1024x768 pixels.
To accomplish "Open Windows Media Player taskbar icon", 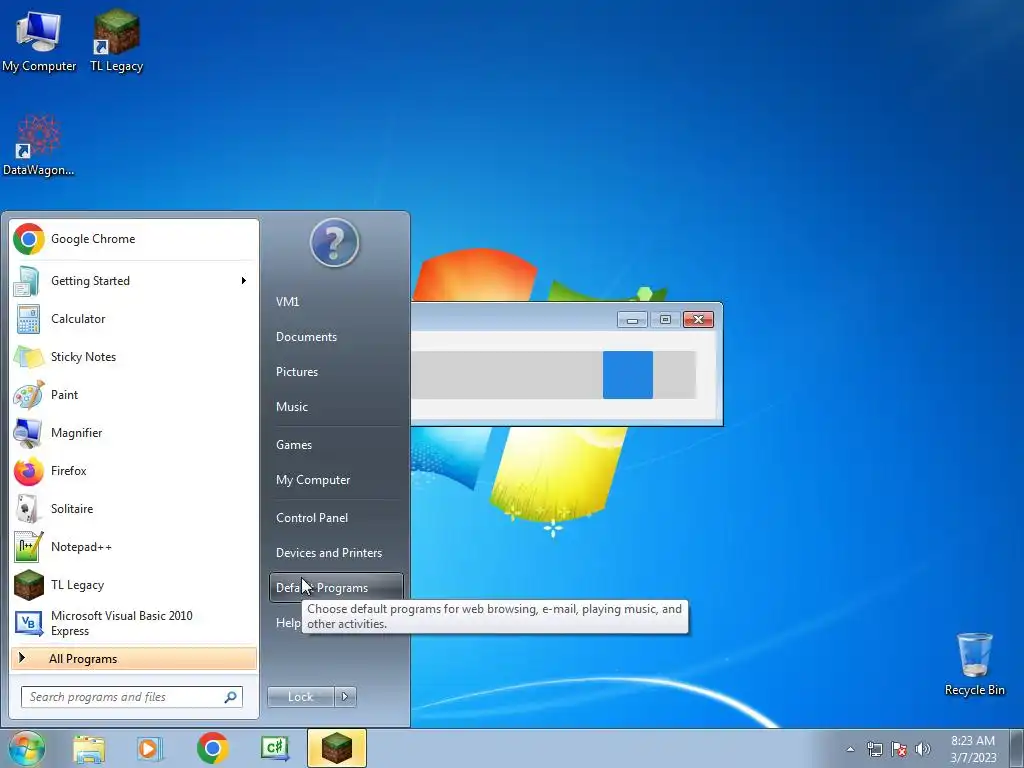I will point(150,749).
